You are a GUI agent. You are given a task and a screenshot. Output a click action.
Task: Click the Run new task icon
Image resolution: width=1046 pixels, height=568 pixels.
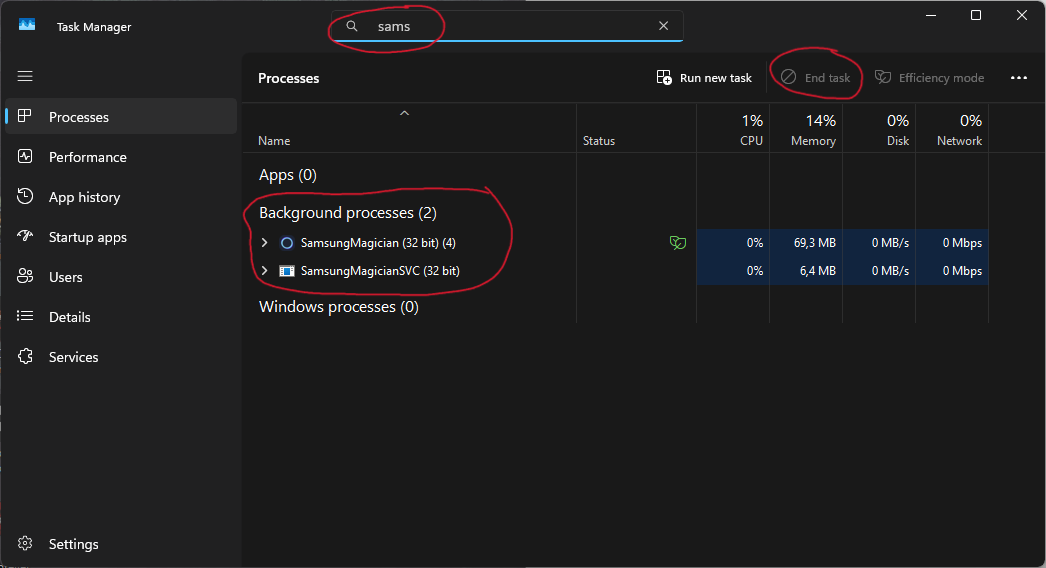[664, 77]
